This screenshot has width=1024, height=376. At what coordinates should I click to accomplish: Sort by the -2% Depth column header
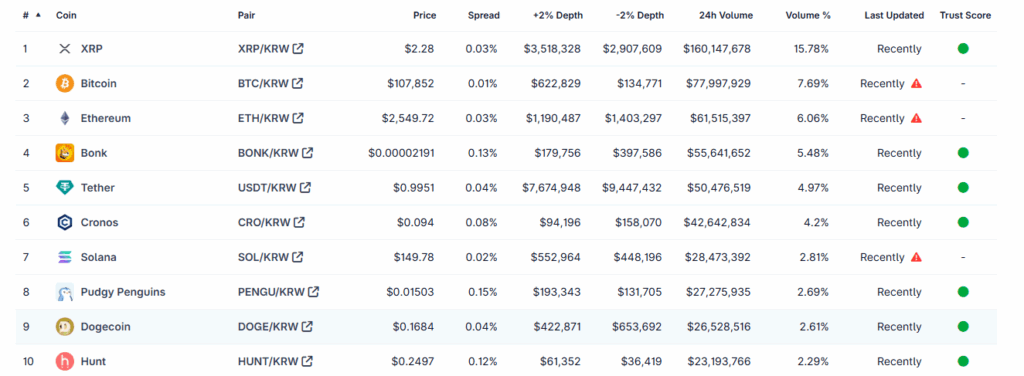pyautogui.click(x=640, y=15)
